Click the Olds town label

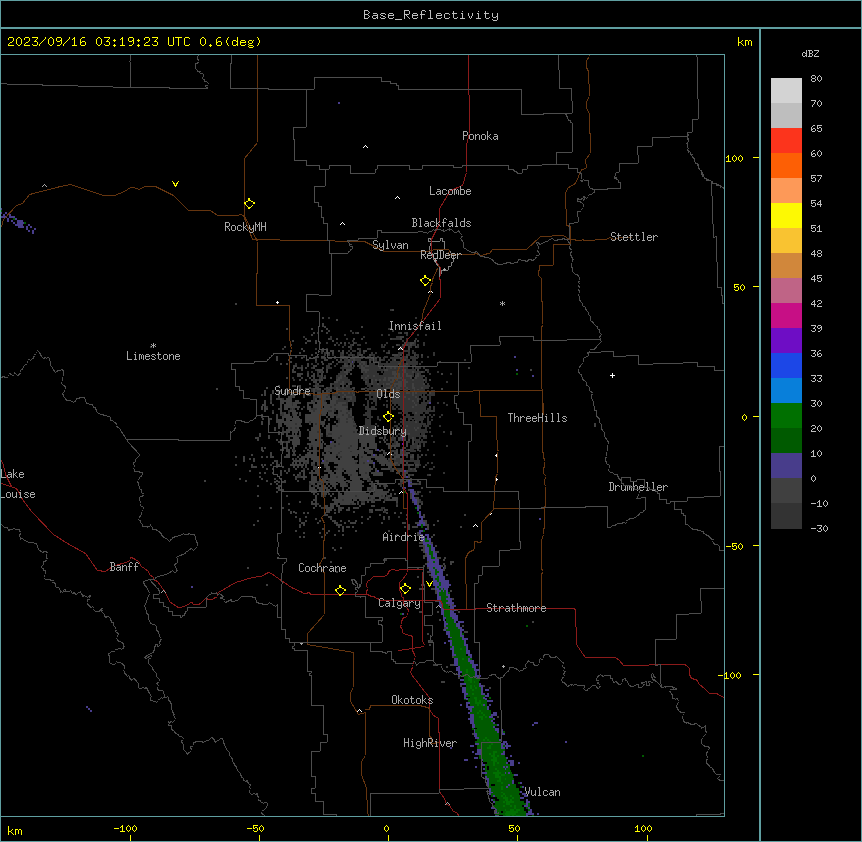pos(388,394)
